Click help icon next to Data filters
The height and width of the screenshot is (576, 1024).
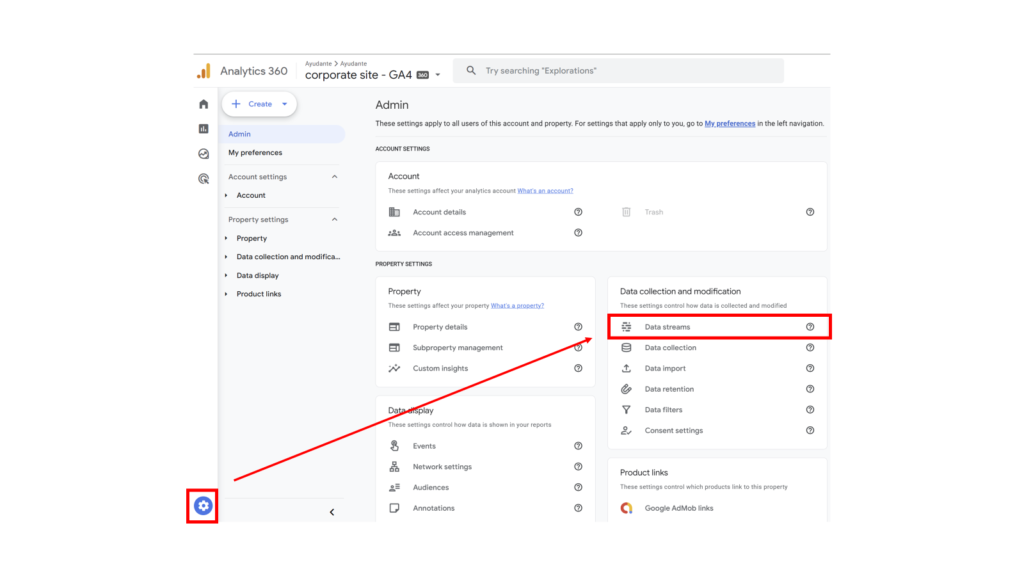tap(810, 410)
